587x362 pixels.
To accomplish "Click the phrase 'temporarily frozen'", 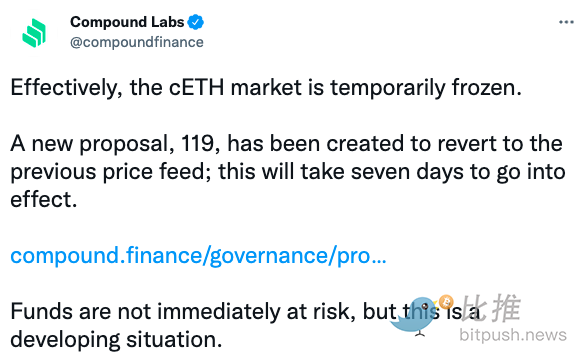I will [x=425, y=88].
